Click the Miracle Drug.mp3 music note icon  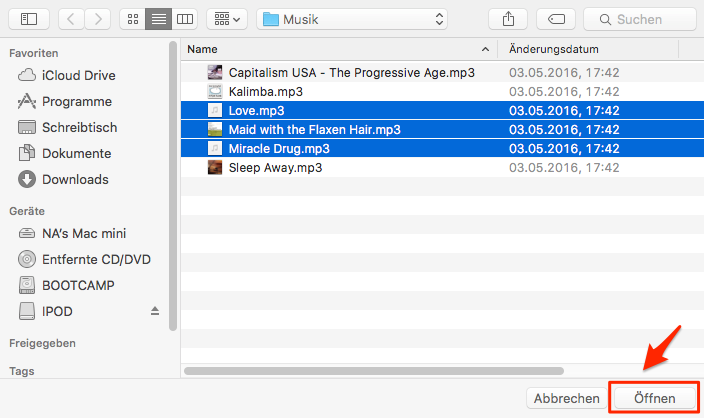click(215, 149)
